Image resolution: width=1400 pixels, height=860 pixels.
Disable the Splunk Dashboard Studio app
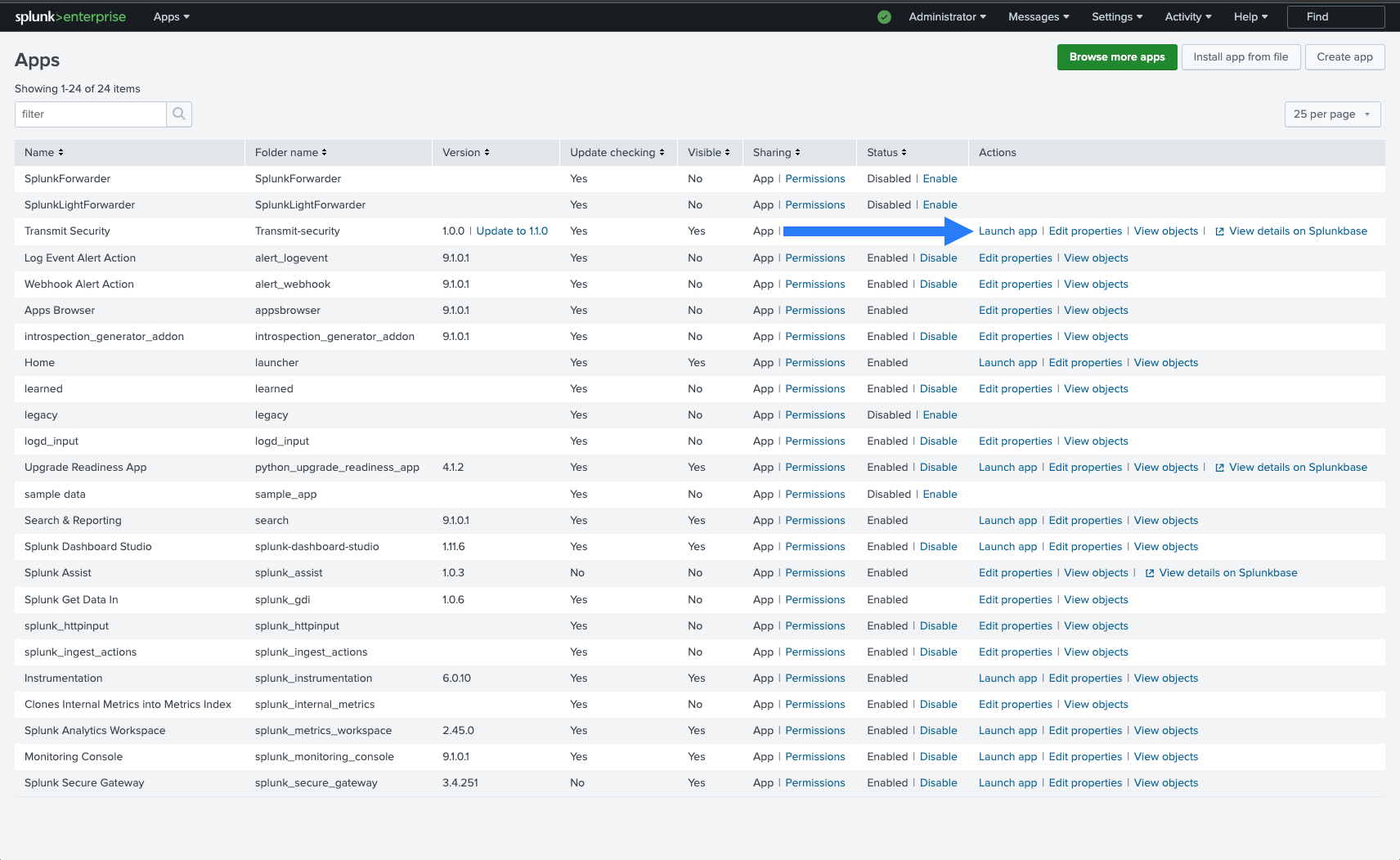[x=938, y=547]
